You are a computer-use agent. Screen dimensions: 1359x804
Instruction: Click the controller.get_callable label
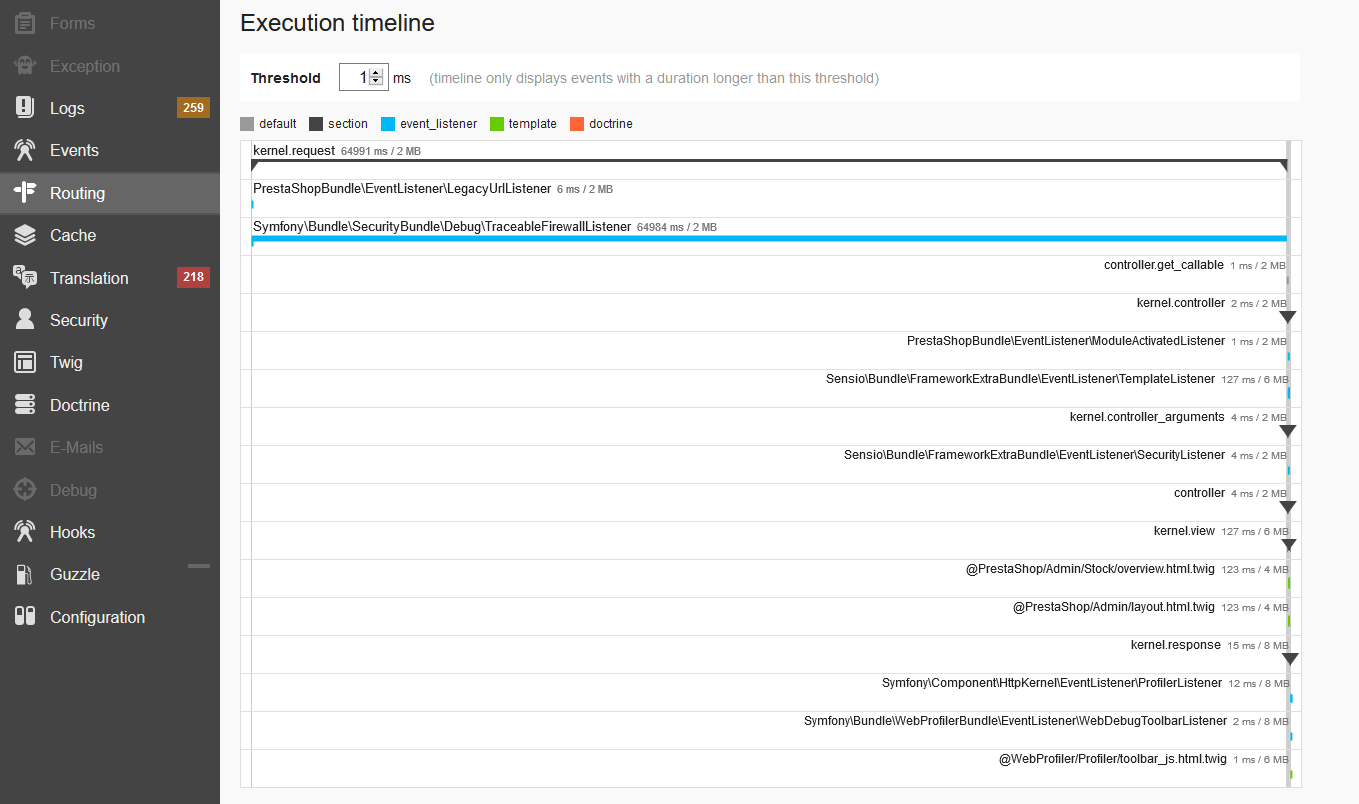(1164, 265)
